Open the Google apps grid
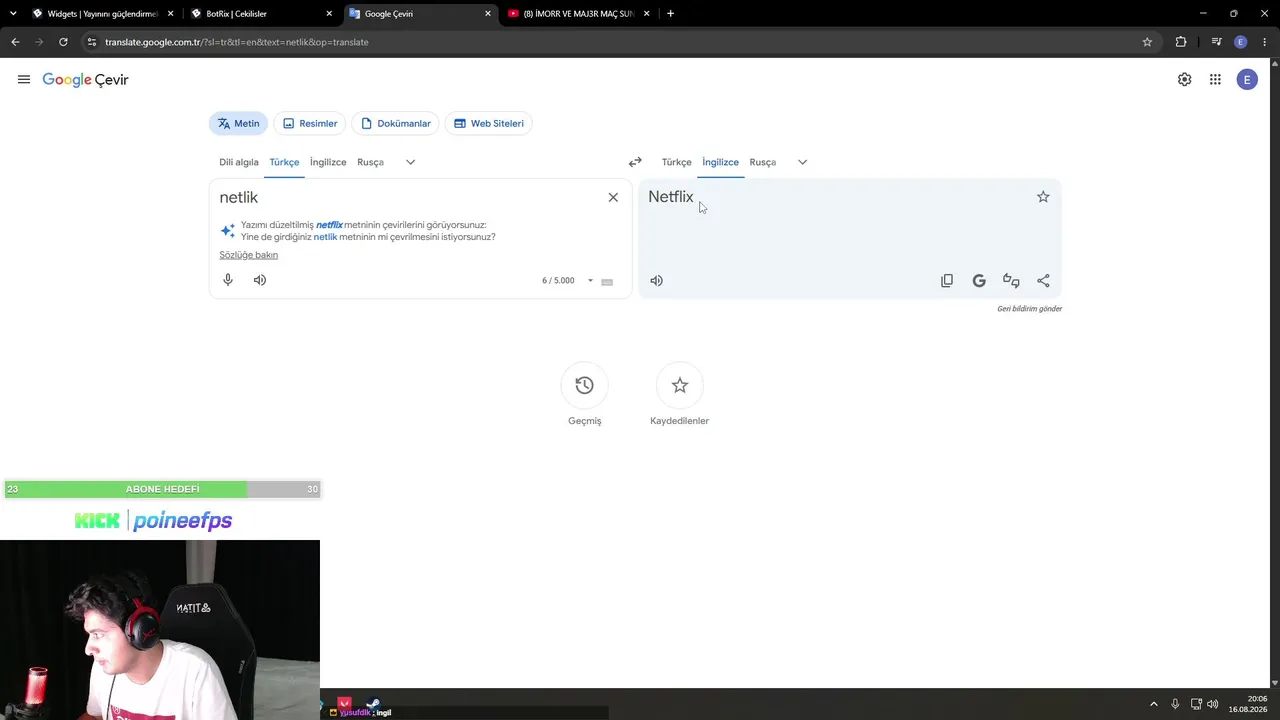The width and height of the screenshot is (1280, 720). pyautogui.click(x=1215, y=80)
